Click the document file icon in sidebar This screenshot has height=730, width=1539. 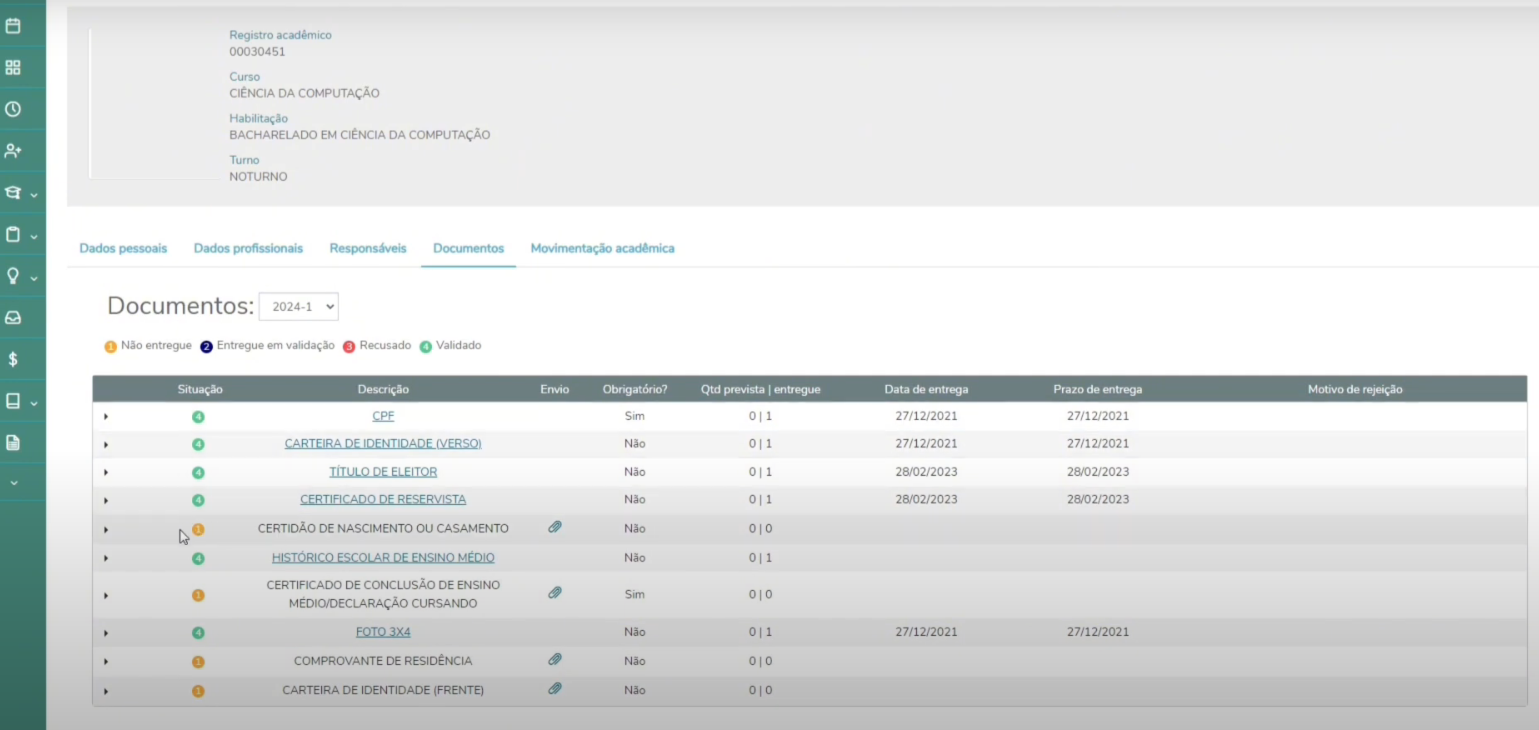coord(13,442)
